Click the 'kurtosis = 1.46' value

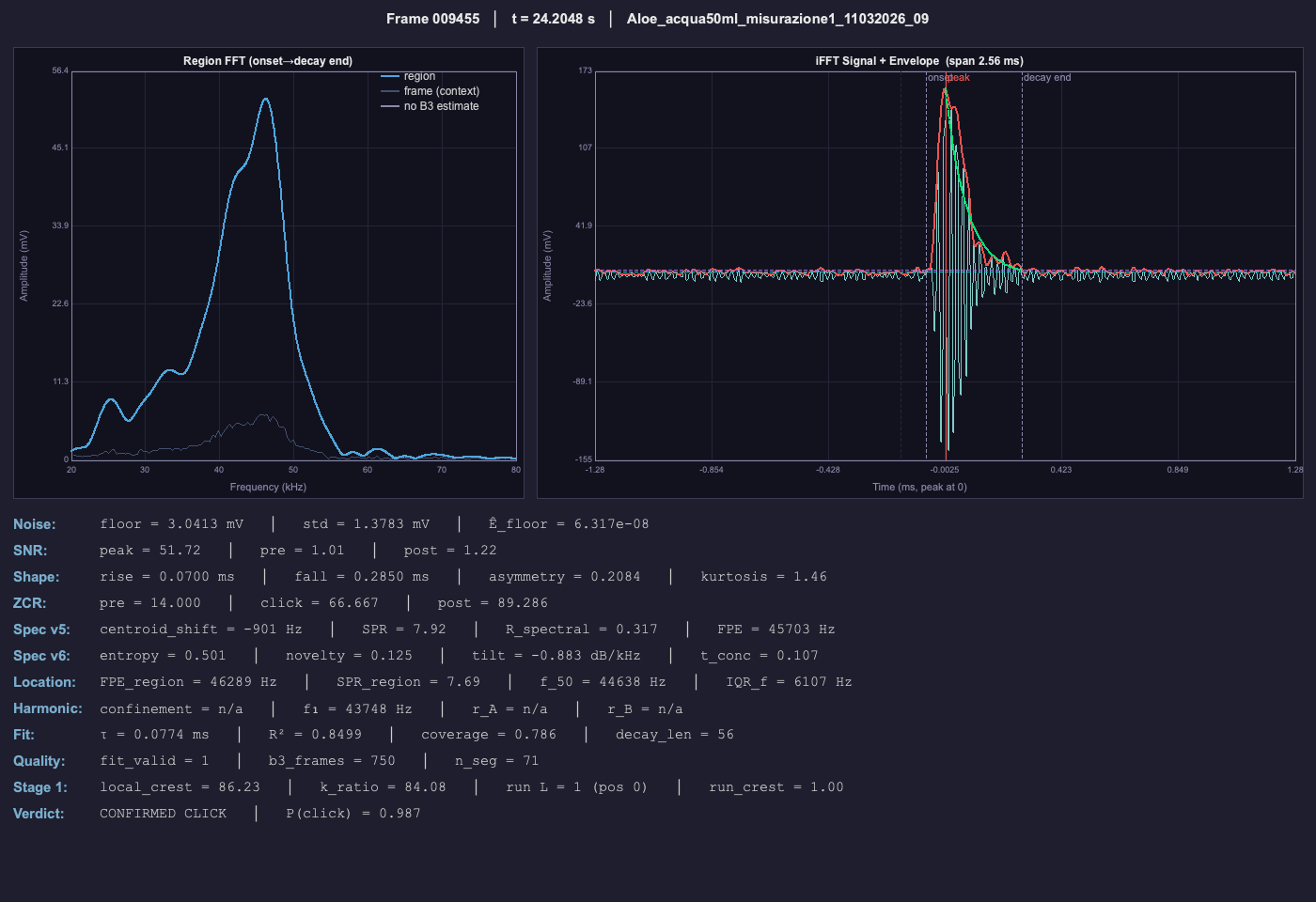(x=764, y=577)
